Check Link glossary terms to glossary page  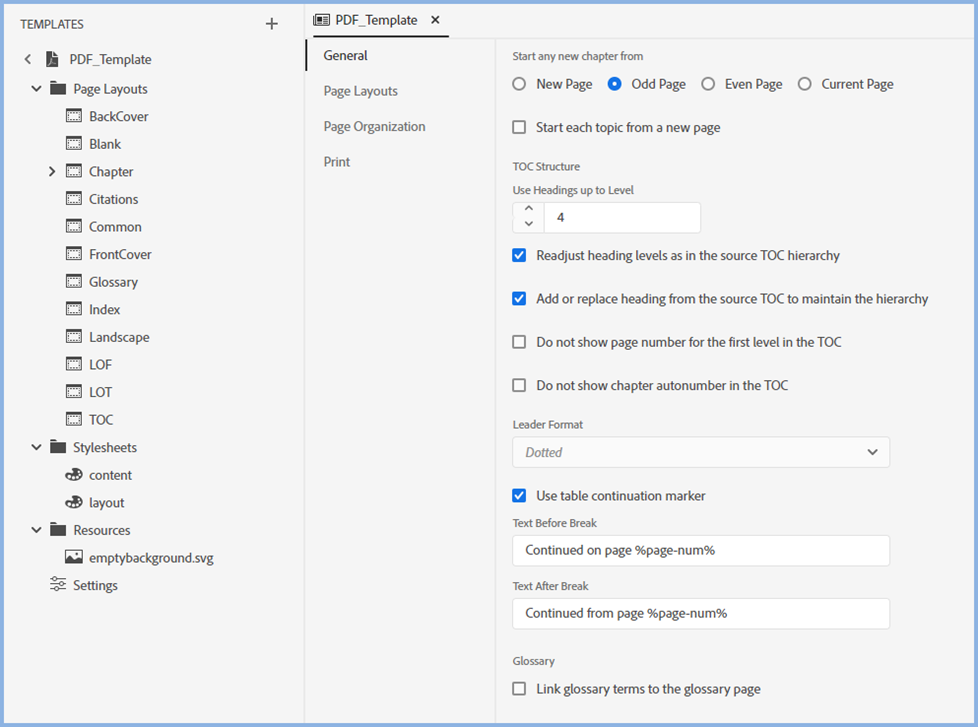pyautogui.click(x=519, y=688)
